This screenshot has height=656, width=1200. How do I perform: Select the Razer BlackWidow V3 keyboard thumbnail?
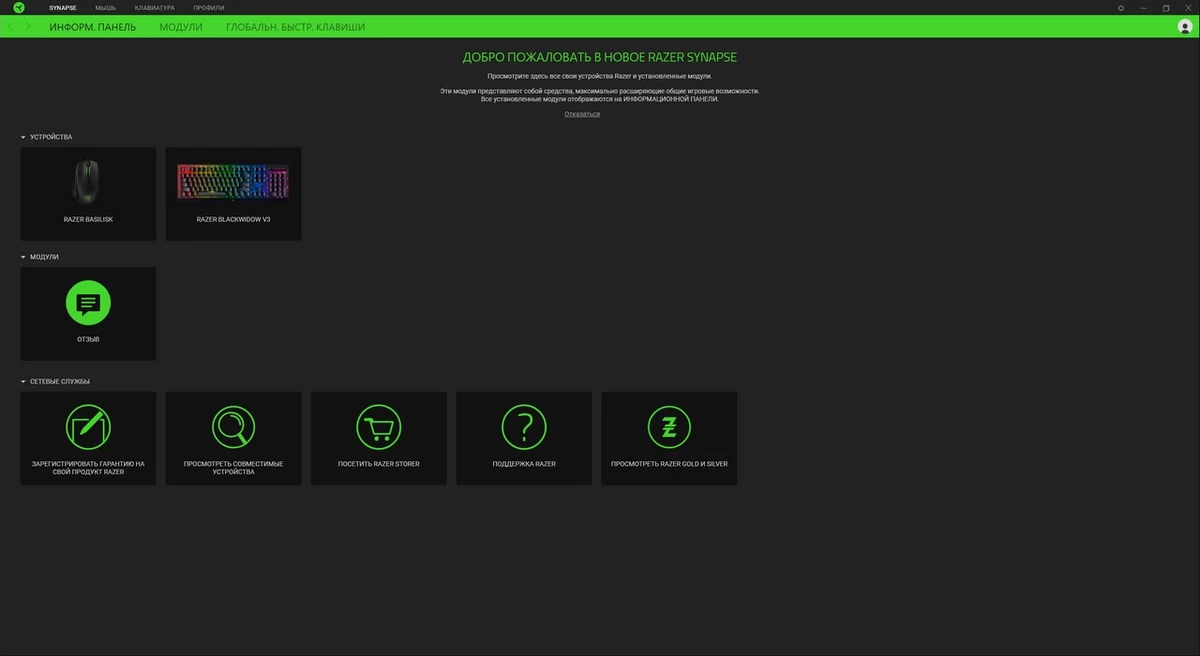coord(233,183)
